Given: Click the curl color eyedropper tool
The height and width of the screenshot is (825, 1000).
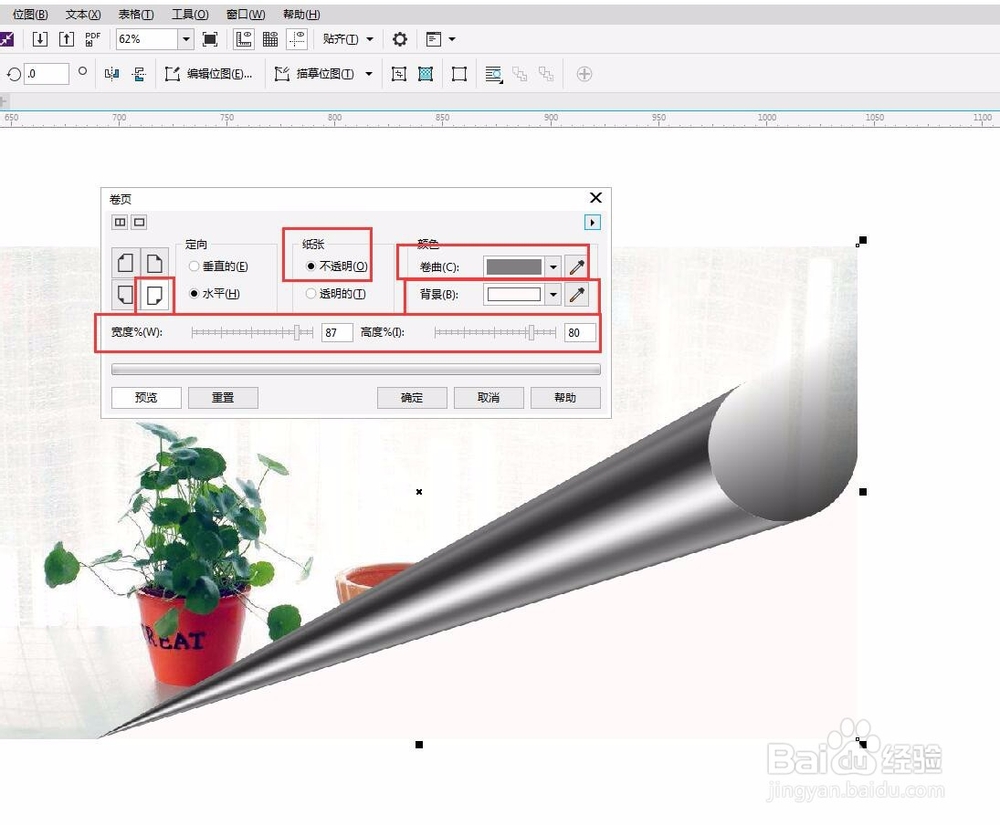Looking at the screenshot, I should pyautogui.click(x=575, y=266).
